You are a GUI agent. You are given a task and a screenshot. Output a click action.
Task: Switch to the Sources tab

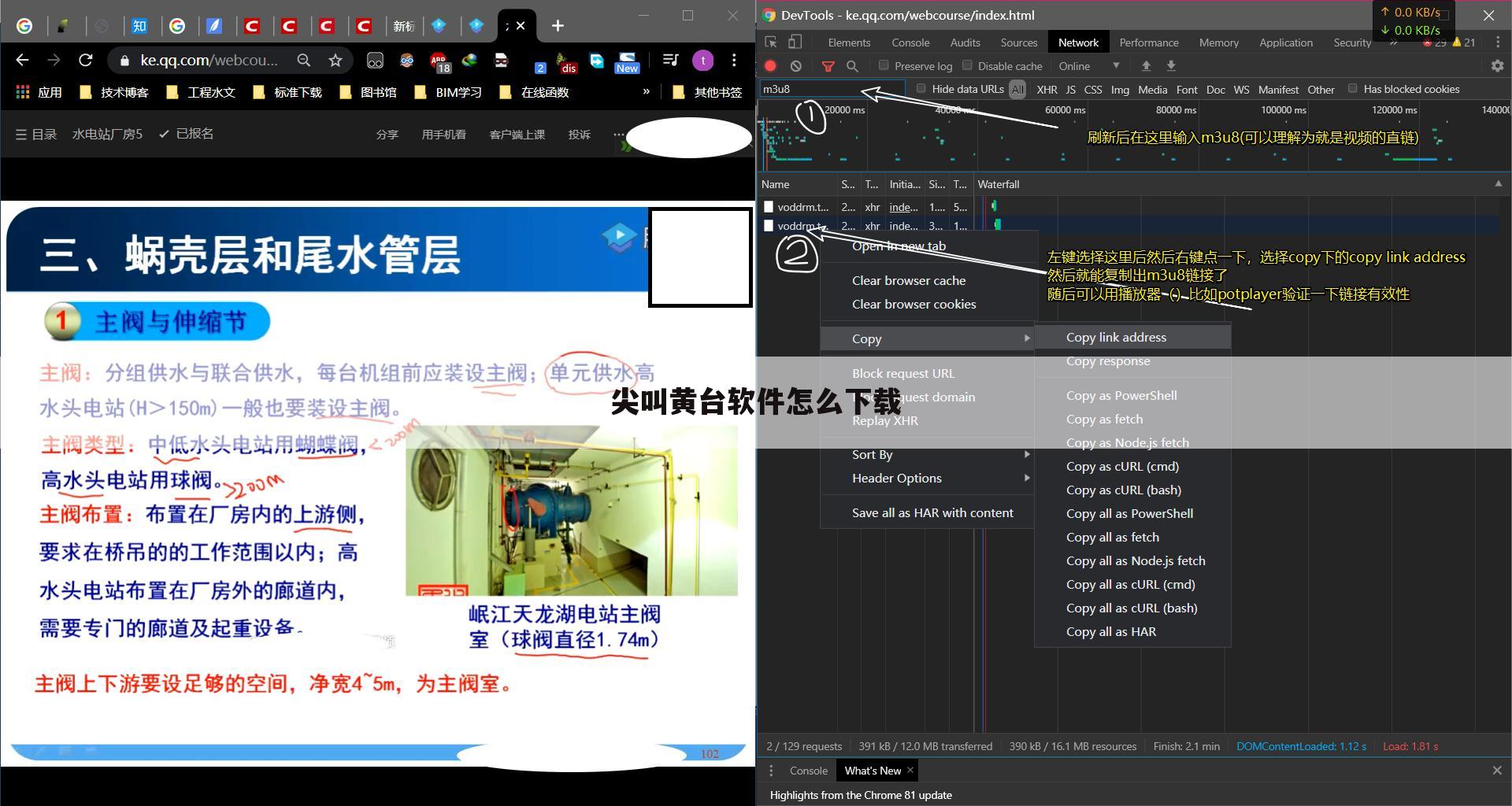tap(1018, 43)
